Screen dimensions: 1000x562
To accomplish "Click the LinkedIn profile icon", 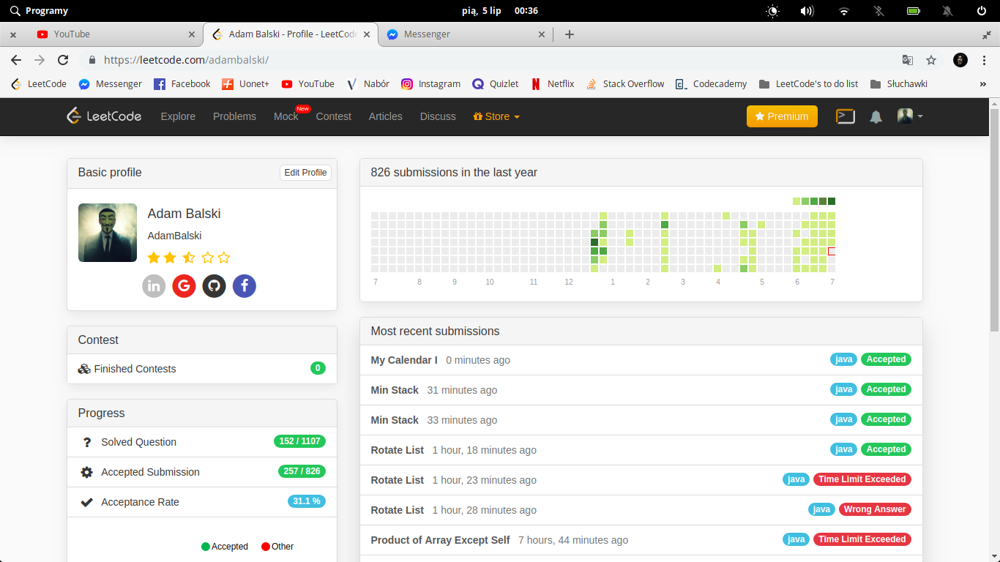I will 153,286.
